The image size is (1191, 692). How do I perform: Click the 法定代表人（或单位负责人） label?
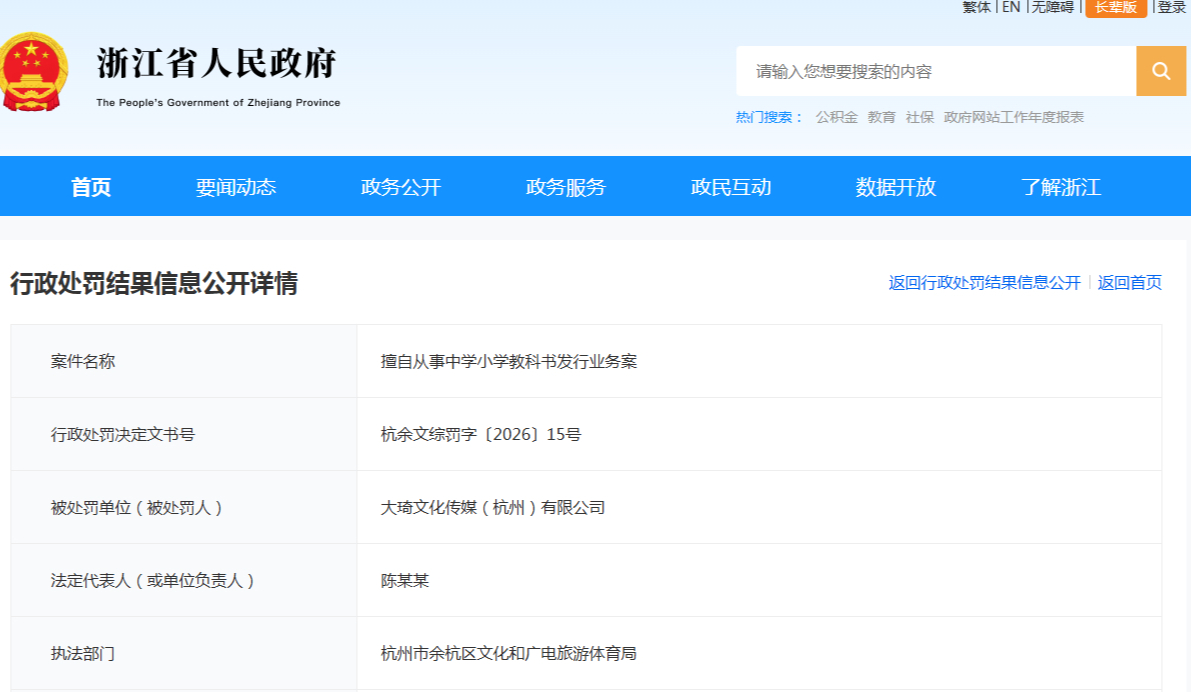[x=153, y=581]
